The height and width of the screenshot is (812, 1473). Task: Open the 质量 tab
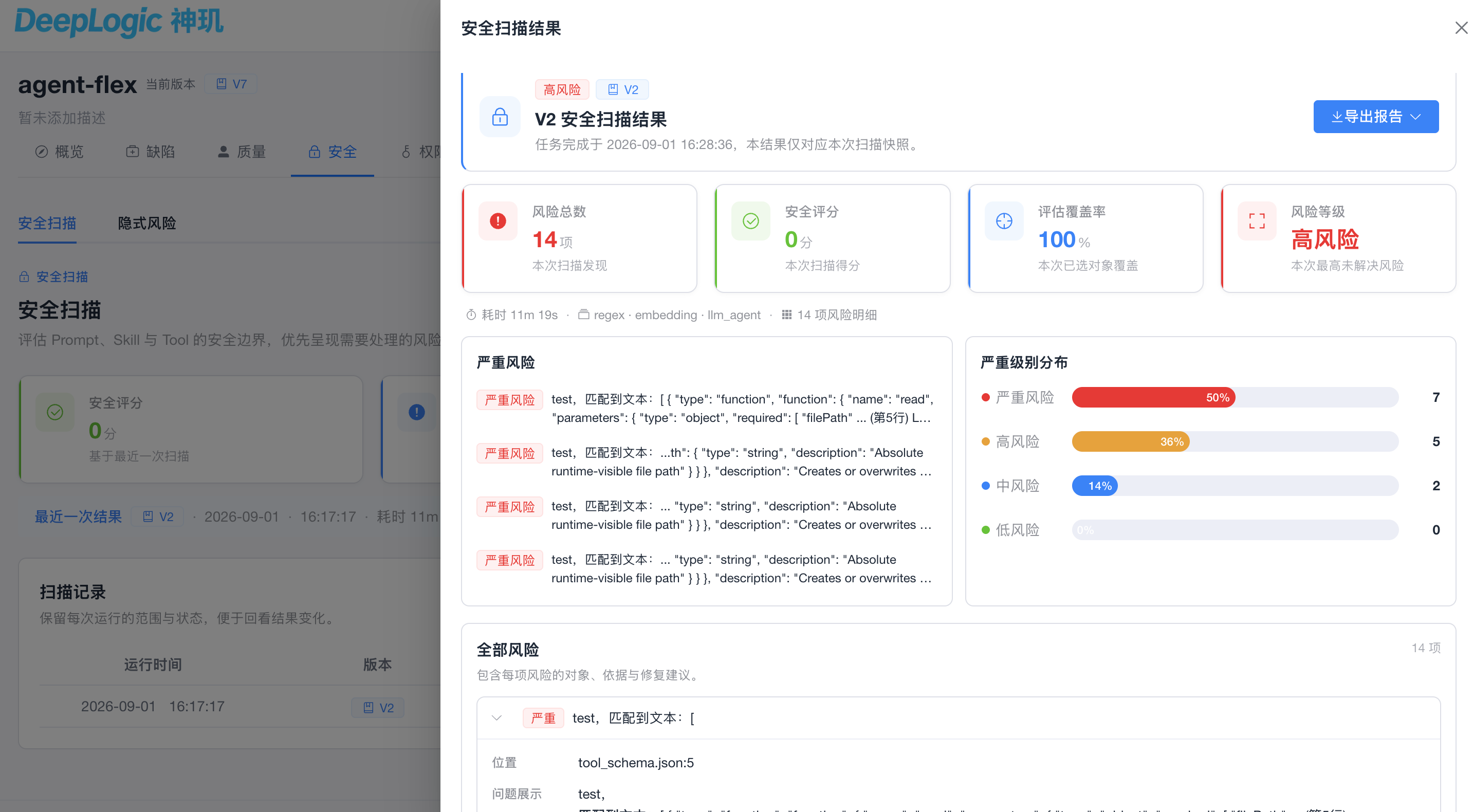point(242,152)
